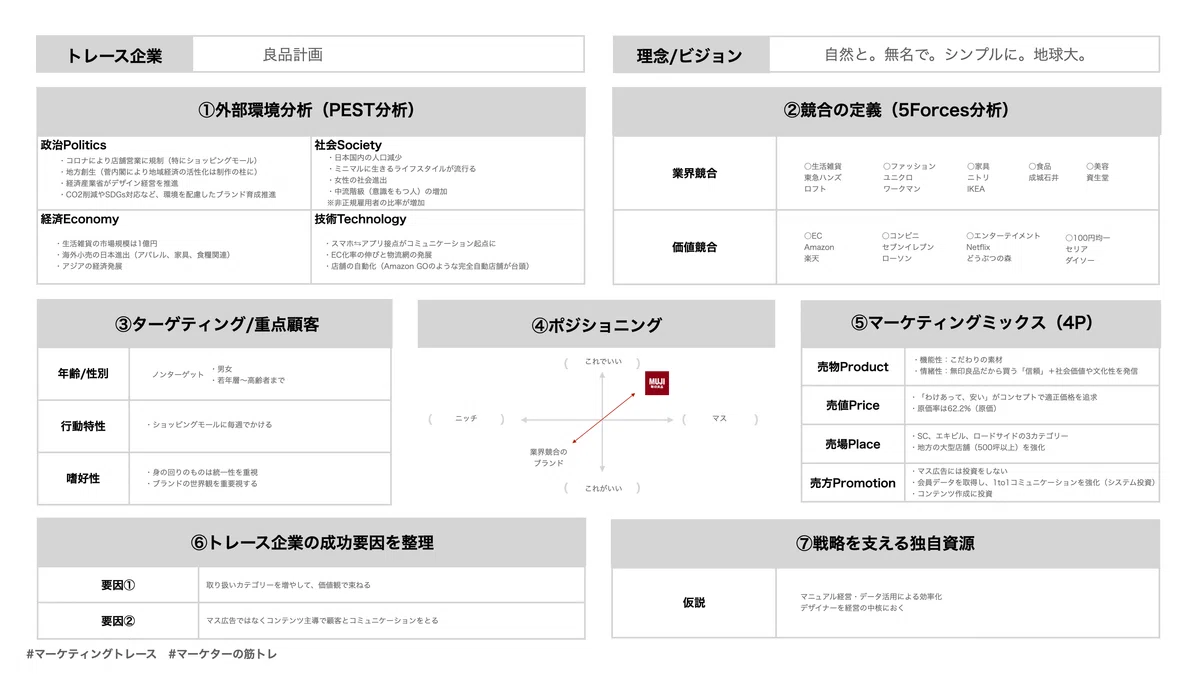Click competitor name ワークマン

tap(901, 188)
